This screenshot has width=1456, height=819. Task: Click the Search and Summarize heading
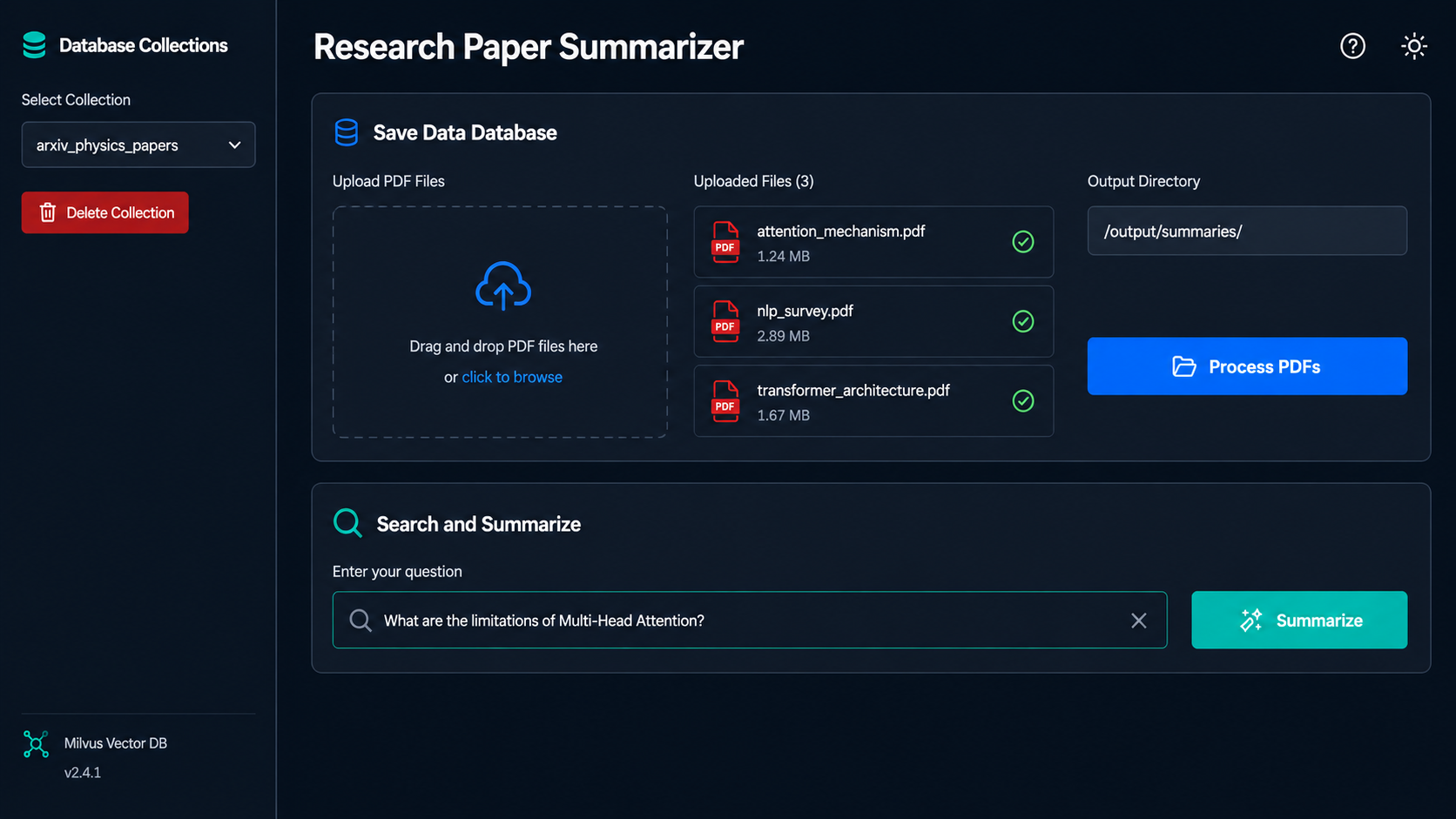(x=479, y=524)
